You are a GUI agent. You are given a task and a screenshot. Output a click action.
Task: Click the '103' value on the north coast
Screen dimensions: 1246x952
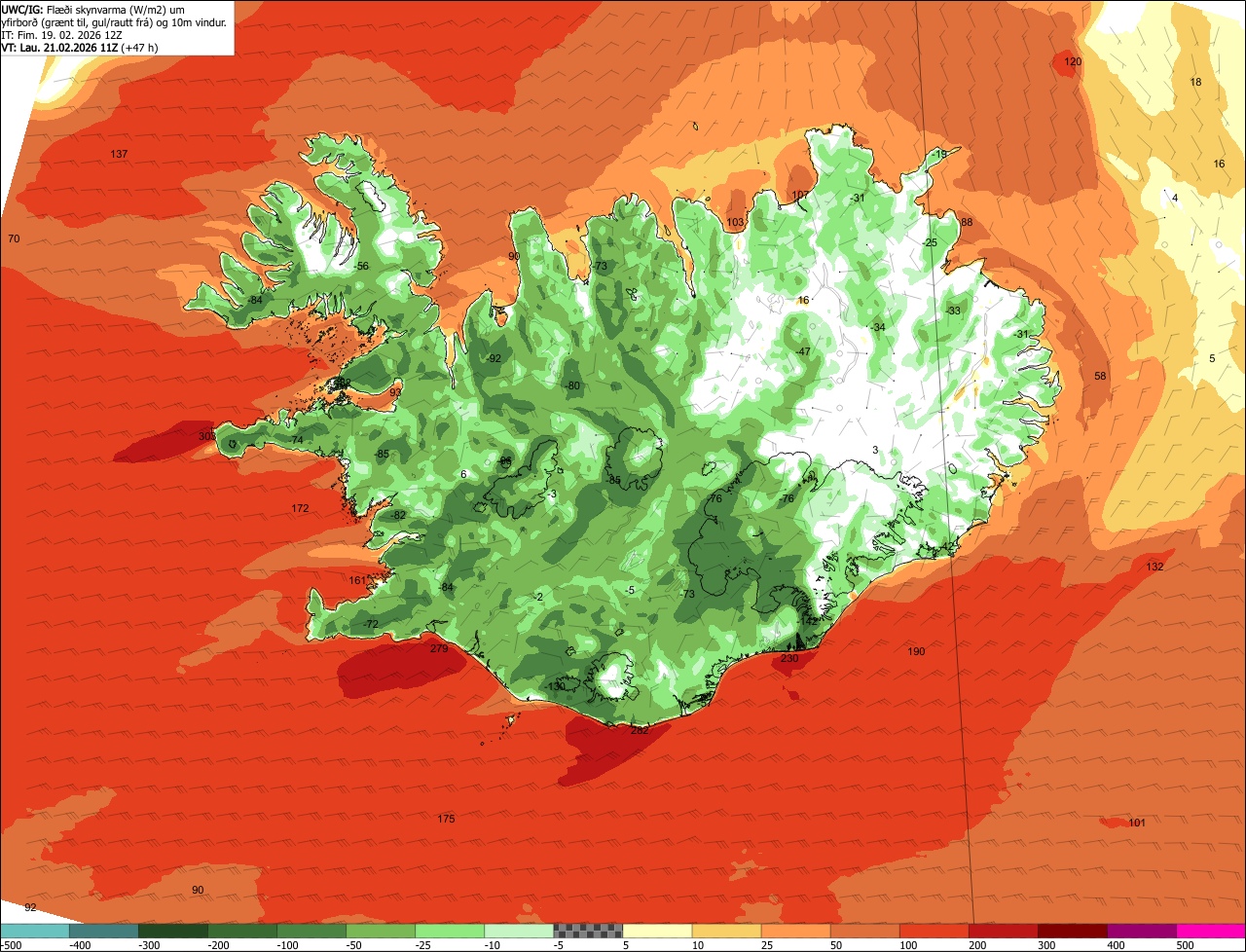pos(735,222)
